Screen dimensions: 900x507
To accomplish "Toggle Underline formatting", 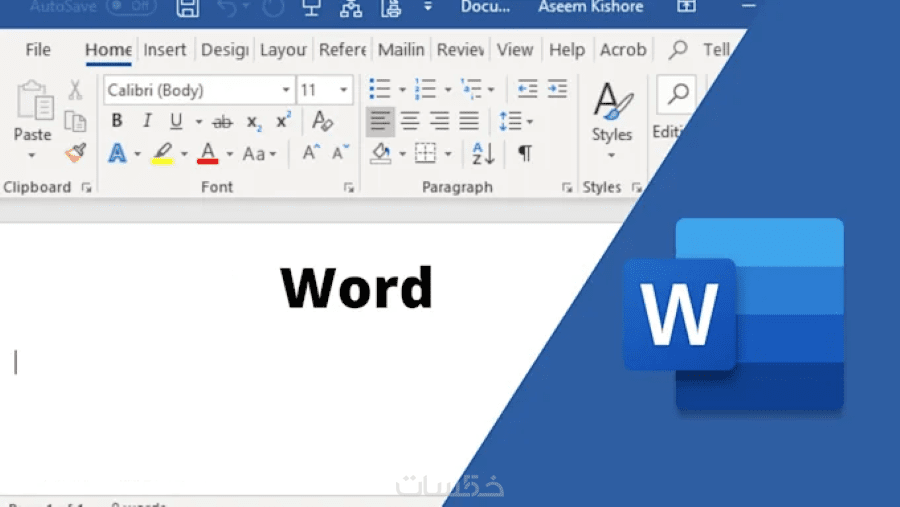I will tap(176, 121).
